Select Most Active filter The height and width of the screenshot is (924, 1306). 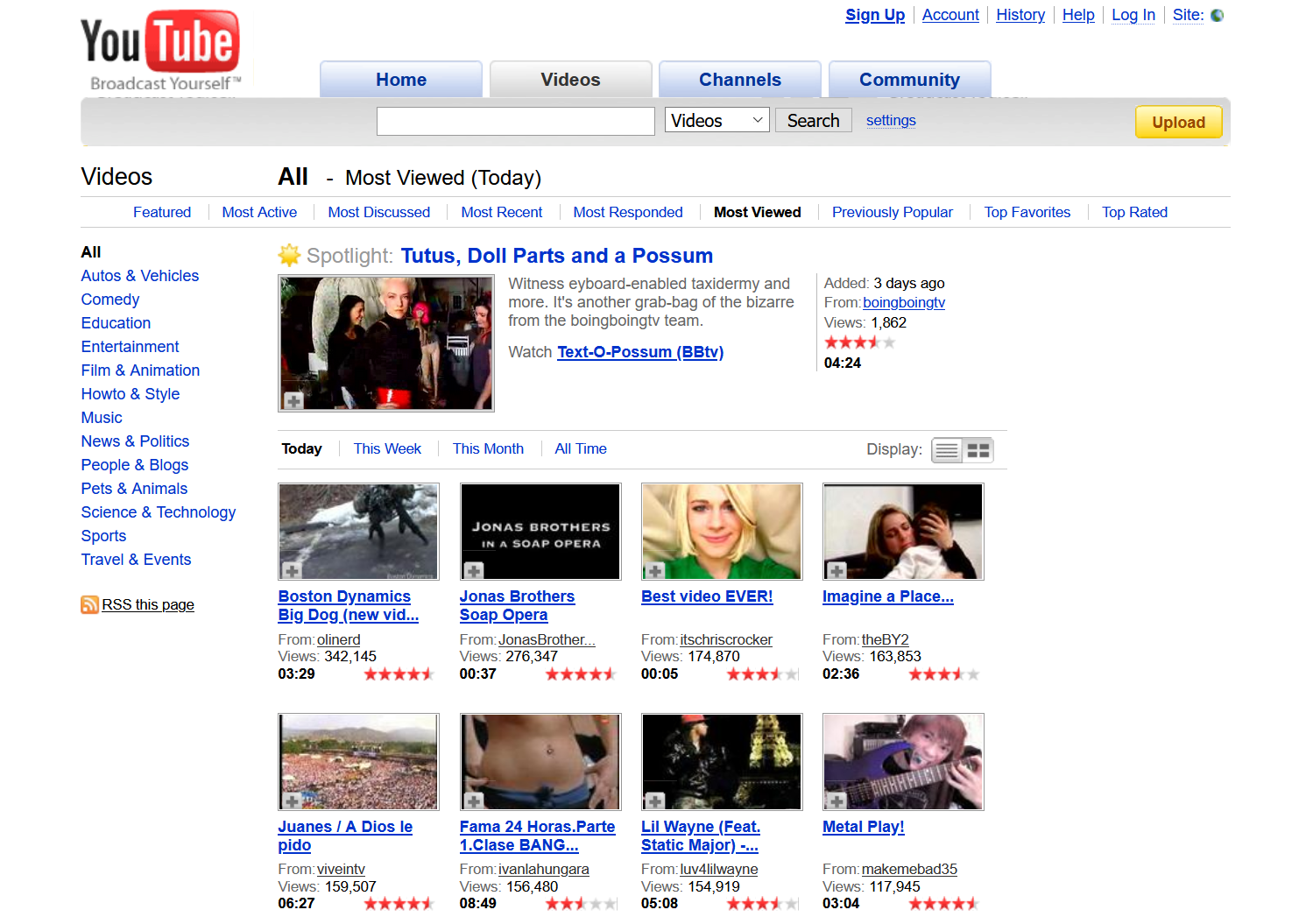[259, 212]
